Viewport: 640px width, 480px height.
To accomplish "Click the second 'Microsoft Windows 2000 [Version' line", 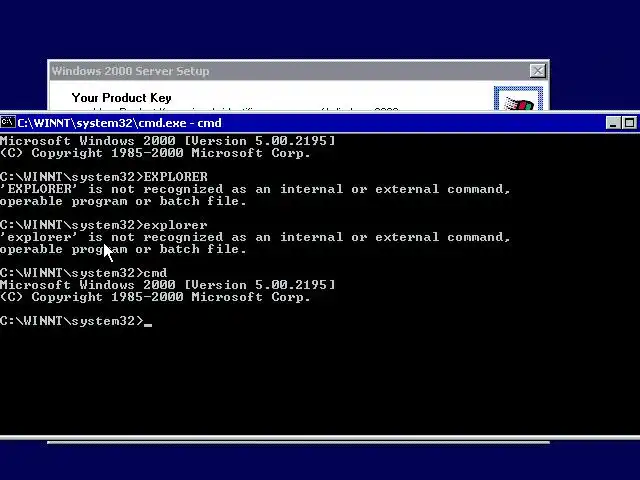I will tap(167, 285).
